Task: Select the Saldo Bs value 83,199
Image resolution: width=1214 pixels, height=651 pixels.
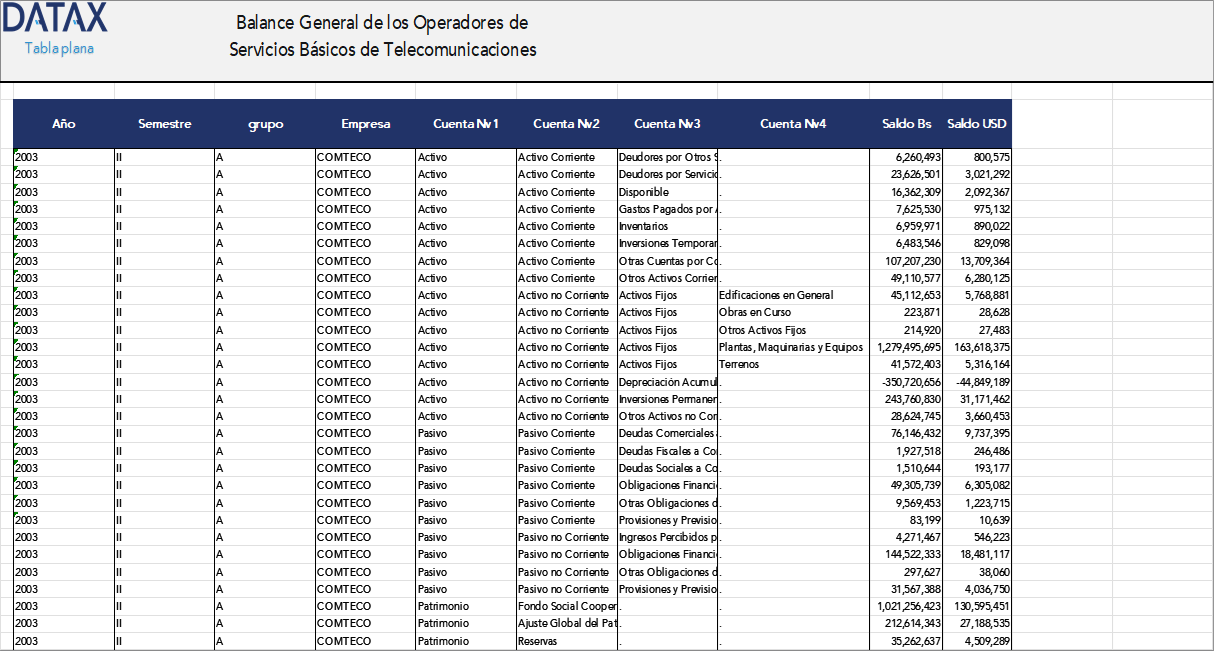Action: (x=907, y=520)
